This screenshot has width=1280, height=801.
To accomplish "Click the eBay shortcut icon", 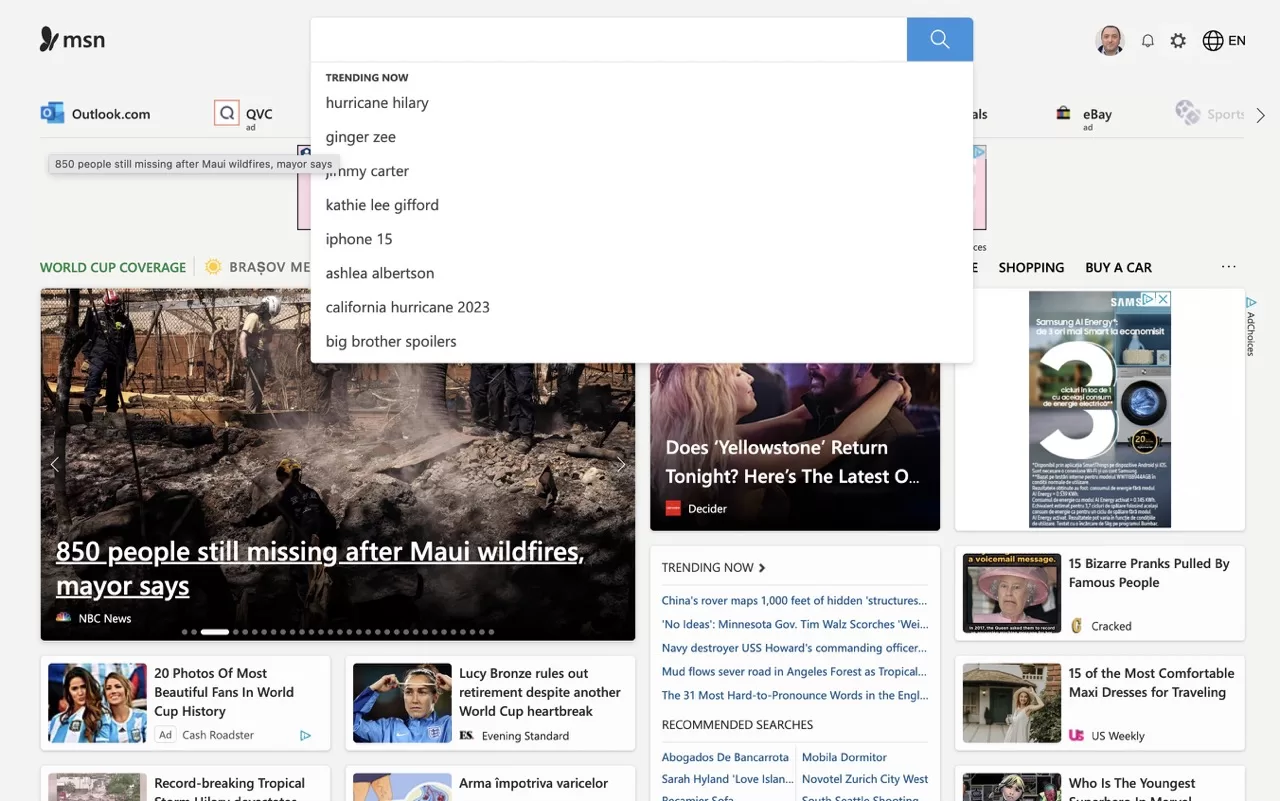I will 1064,114.
